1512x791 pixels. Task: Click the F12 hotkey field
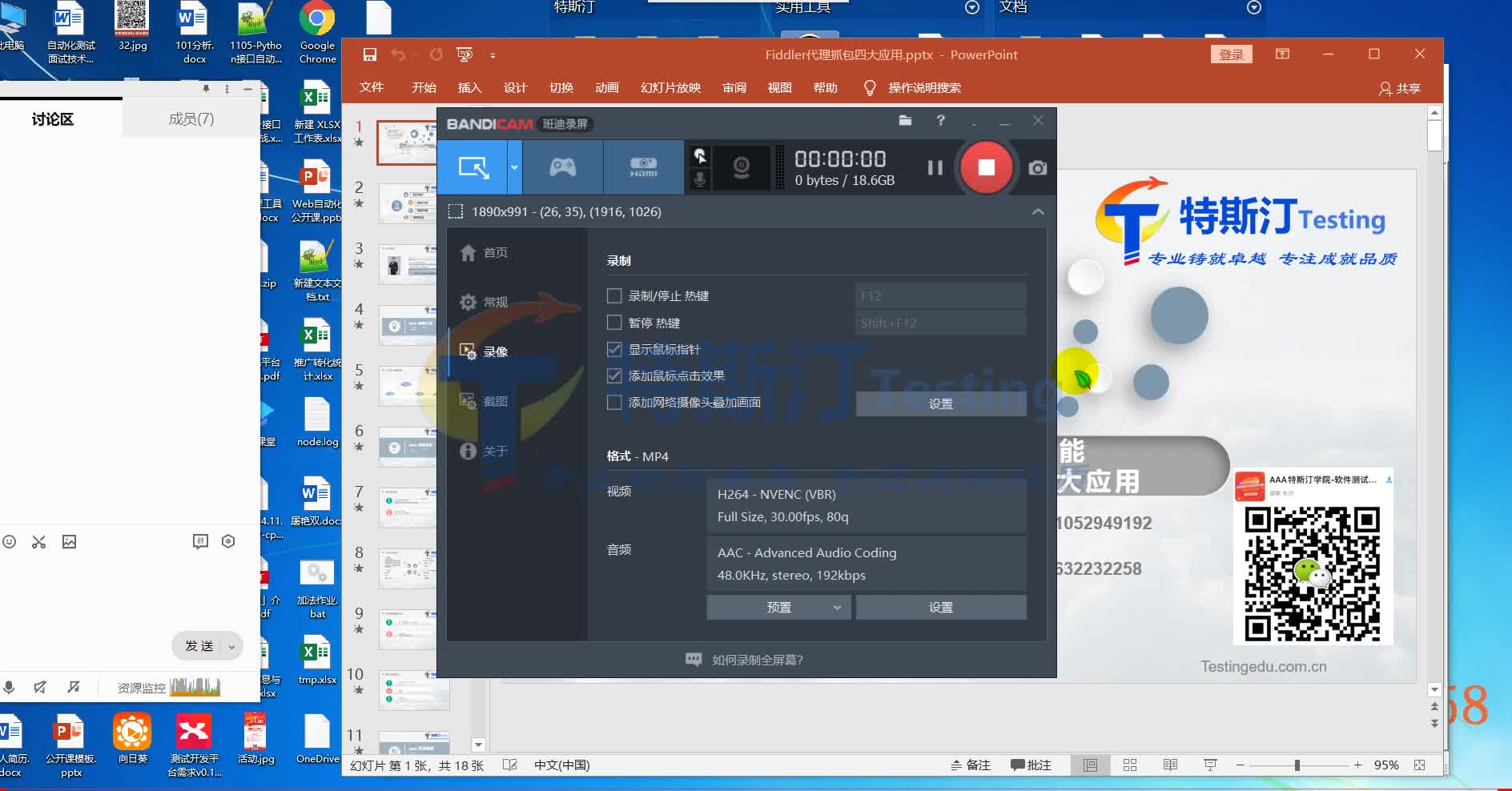[x=941, y=295]
